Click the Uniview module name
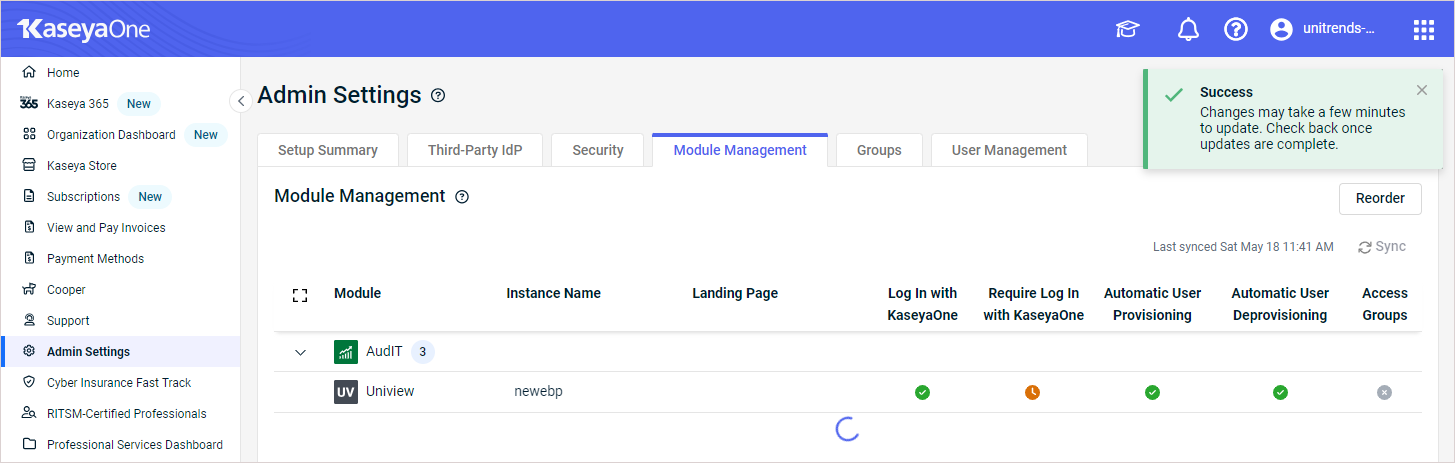 390,392
